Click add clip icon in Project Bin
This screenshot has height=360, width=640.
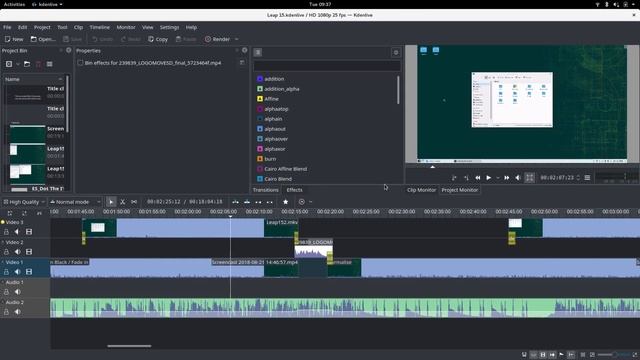click(9, 64)
